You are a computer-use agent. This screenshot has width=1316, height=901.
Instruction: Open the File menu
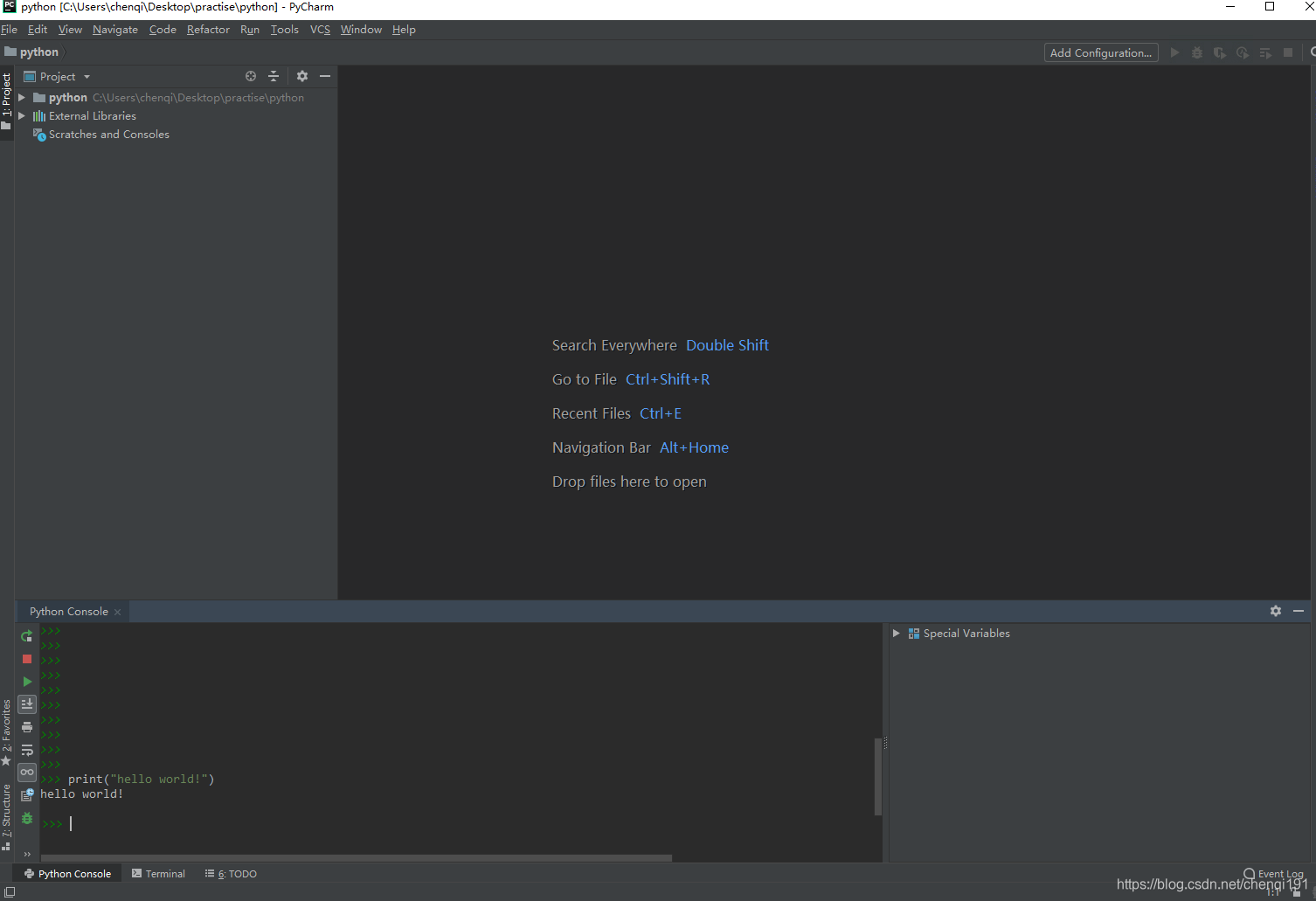click(10, 30)
